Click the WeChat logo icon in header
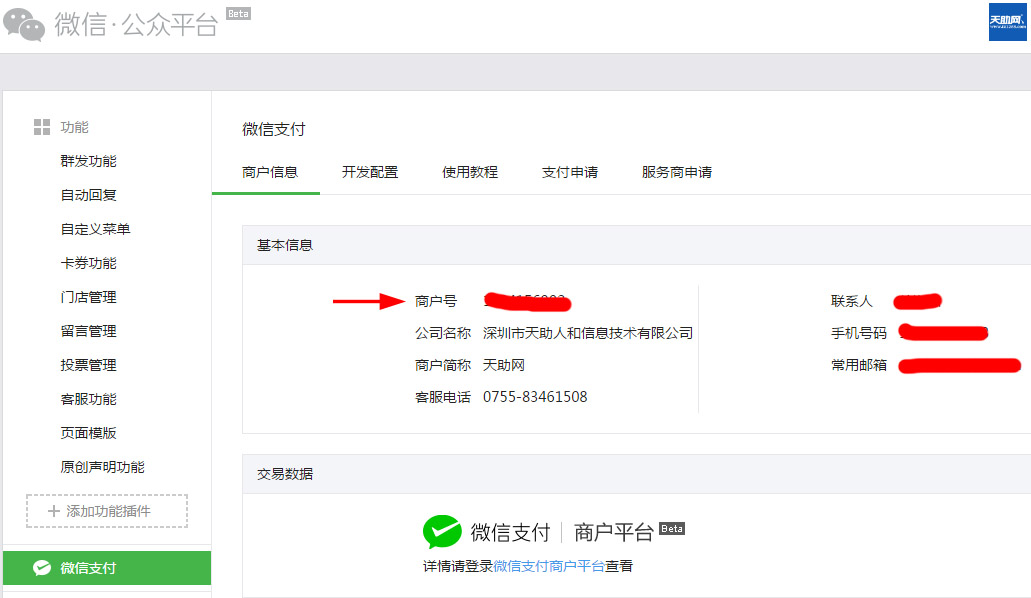The height and width of the screenshot is (598, 1031). tap(24, 24)
